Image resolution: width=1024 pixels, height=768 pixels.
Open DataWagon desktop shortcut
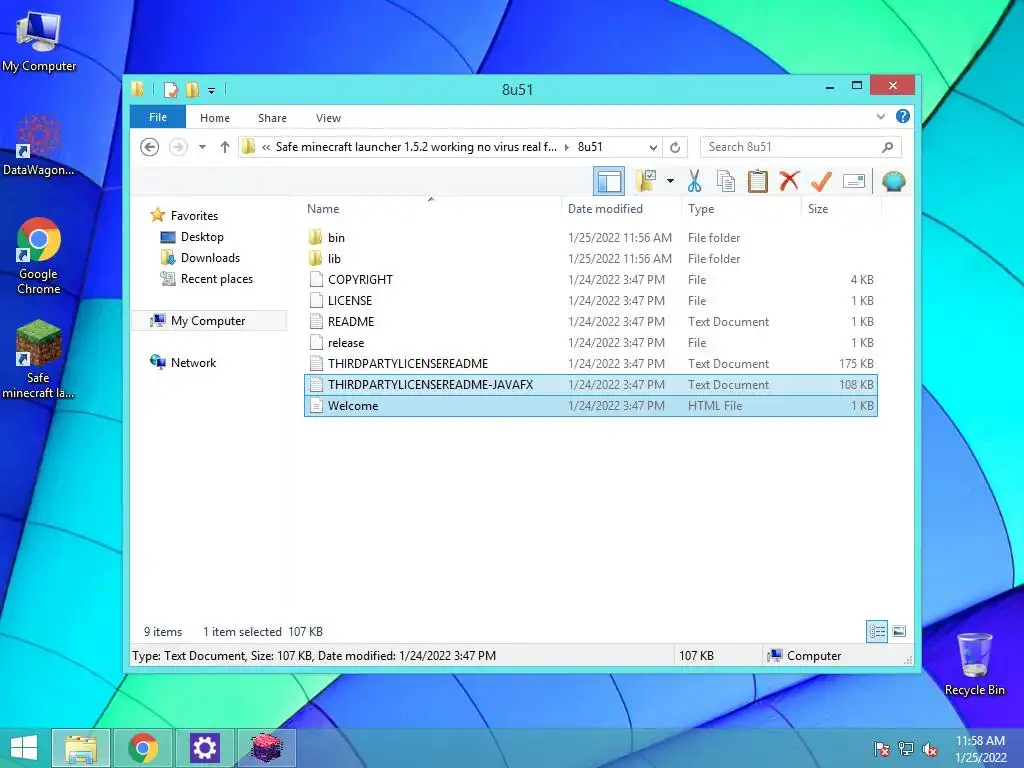[x=38, y=145]
